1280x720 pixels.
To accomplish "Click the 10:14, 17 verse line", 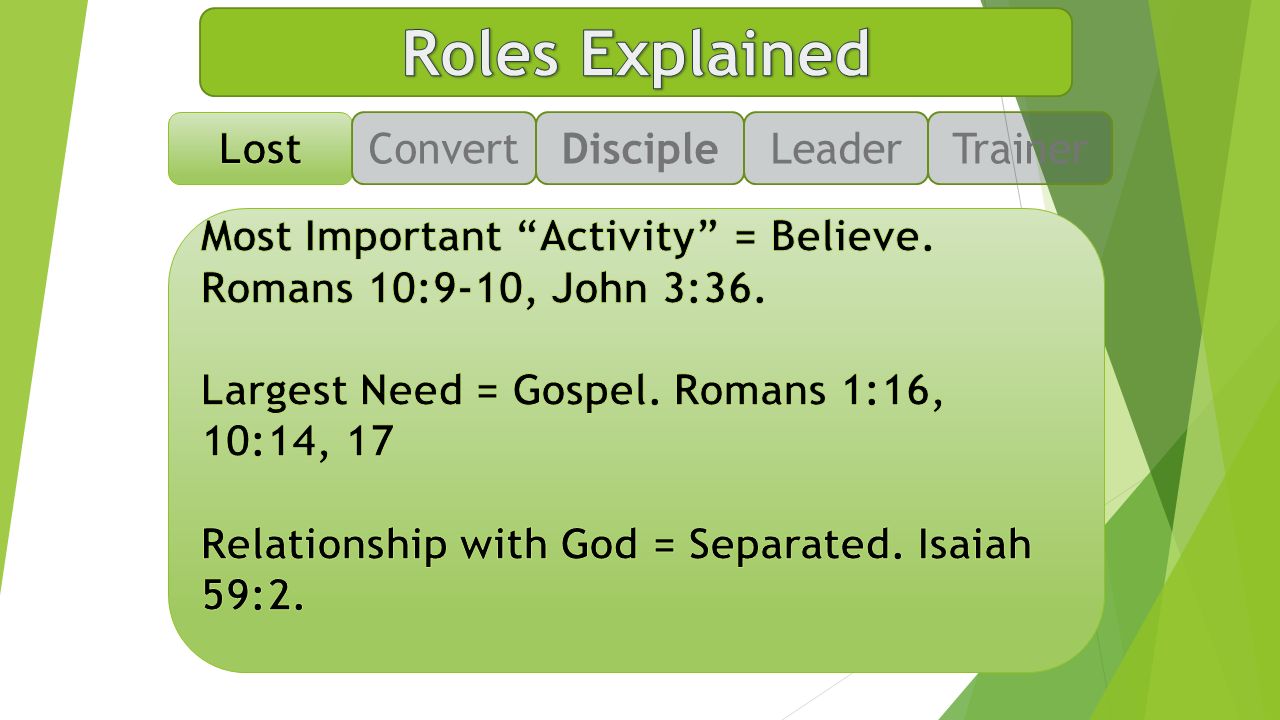I will point(297,442).
